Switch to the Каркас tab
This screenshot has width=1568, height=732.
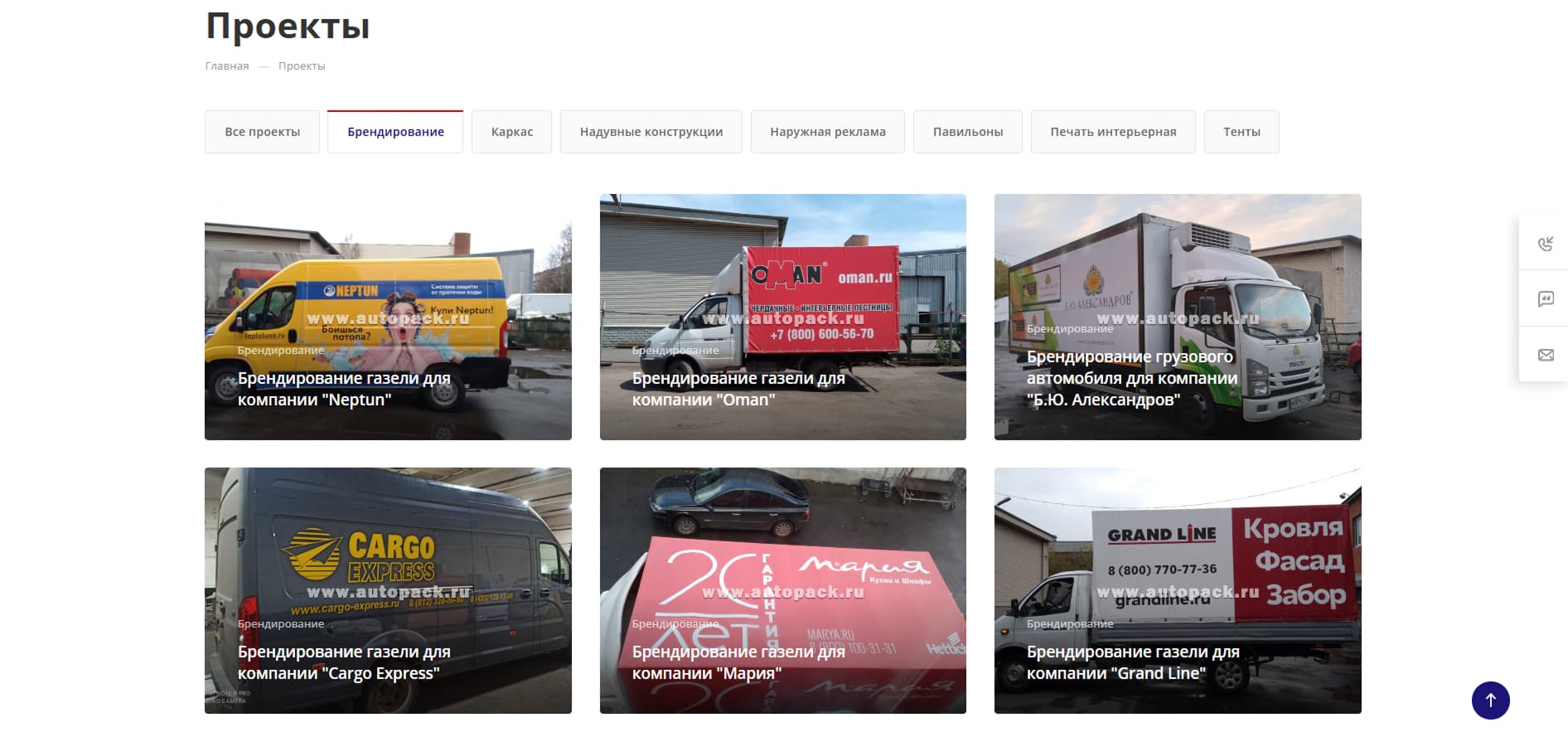tap(511, 132)
